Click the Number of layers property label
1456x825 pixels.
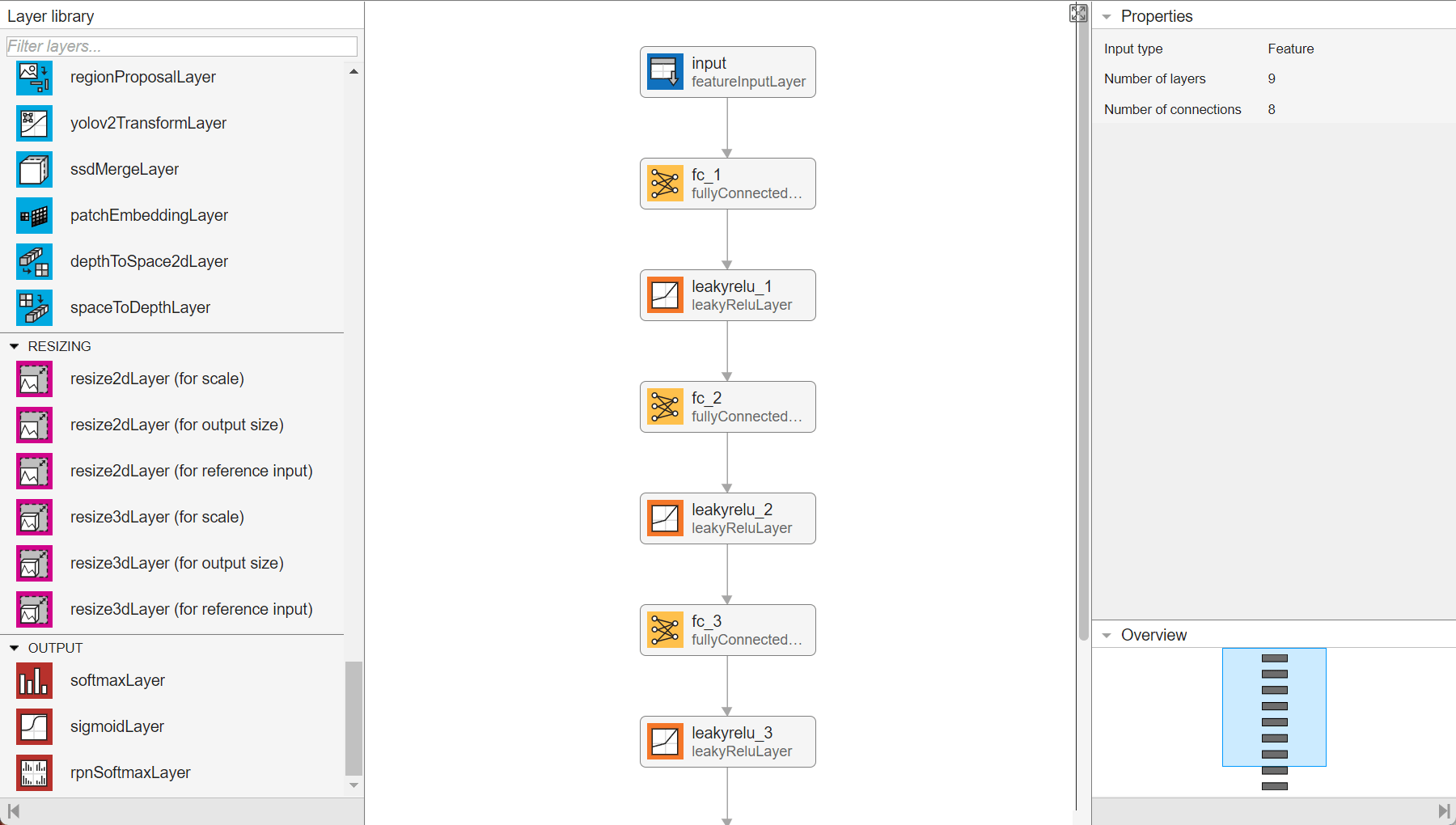[1155, 78]
